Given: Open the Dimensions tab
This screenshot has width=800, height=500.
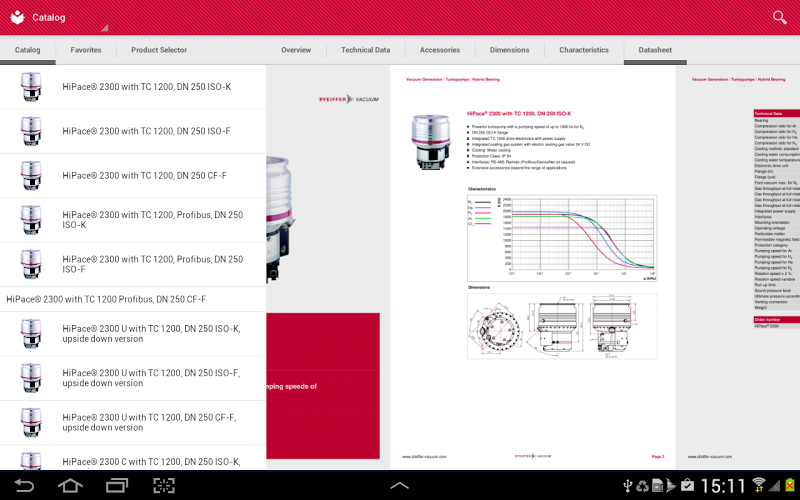Looking at the screenshot, I should point(509,50).
